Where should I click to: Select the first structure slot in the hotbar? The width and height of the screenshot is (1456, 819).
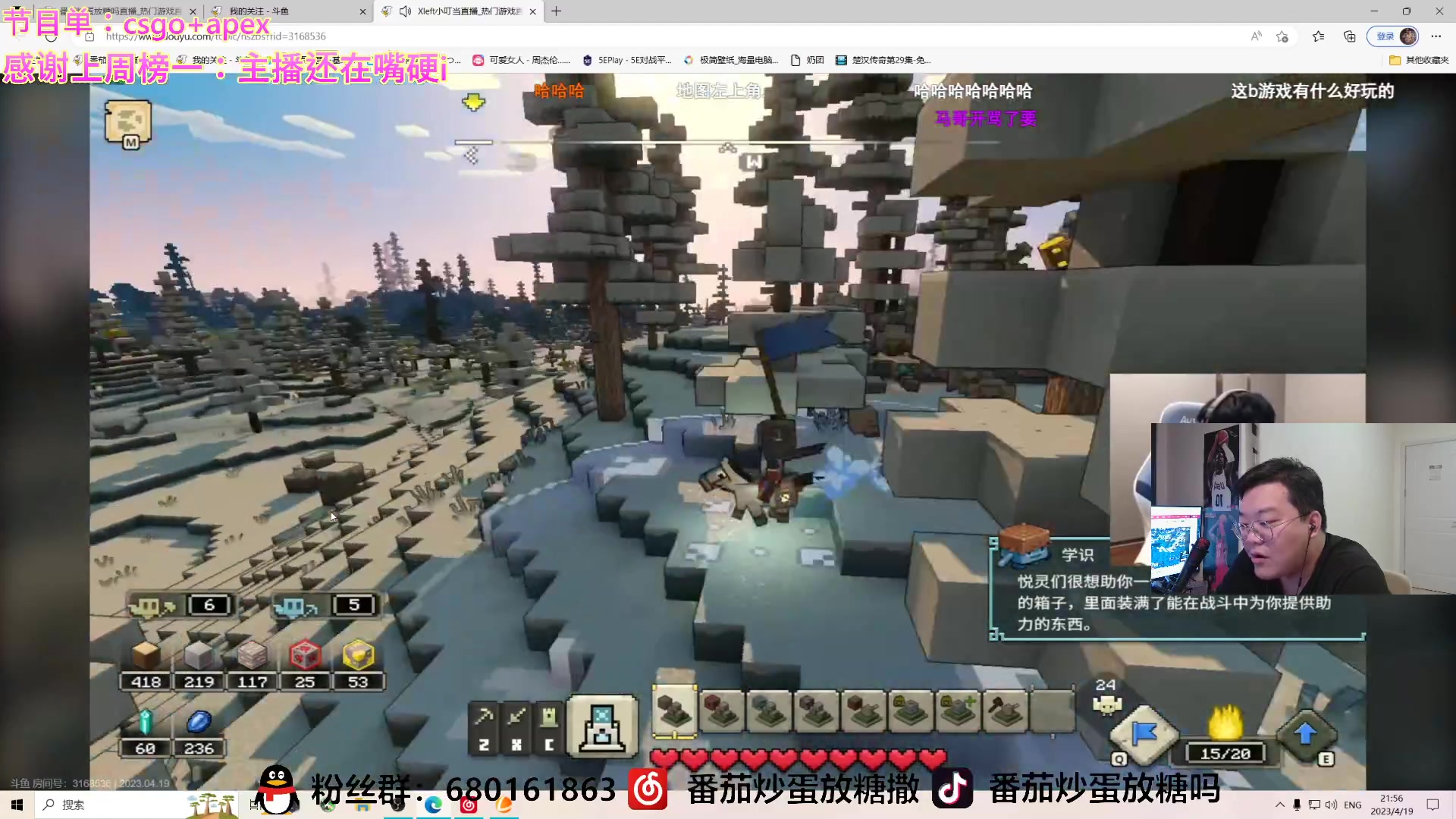tap(674, 711)
